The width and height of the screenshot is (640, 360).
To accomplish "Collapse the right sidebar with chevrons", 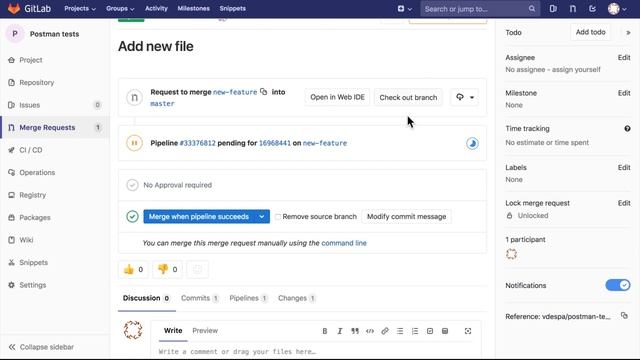I will click(628, 32).
